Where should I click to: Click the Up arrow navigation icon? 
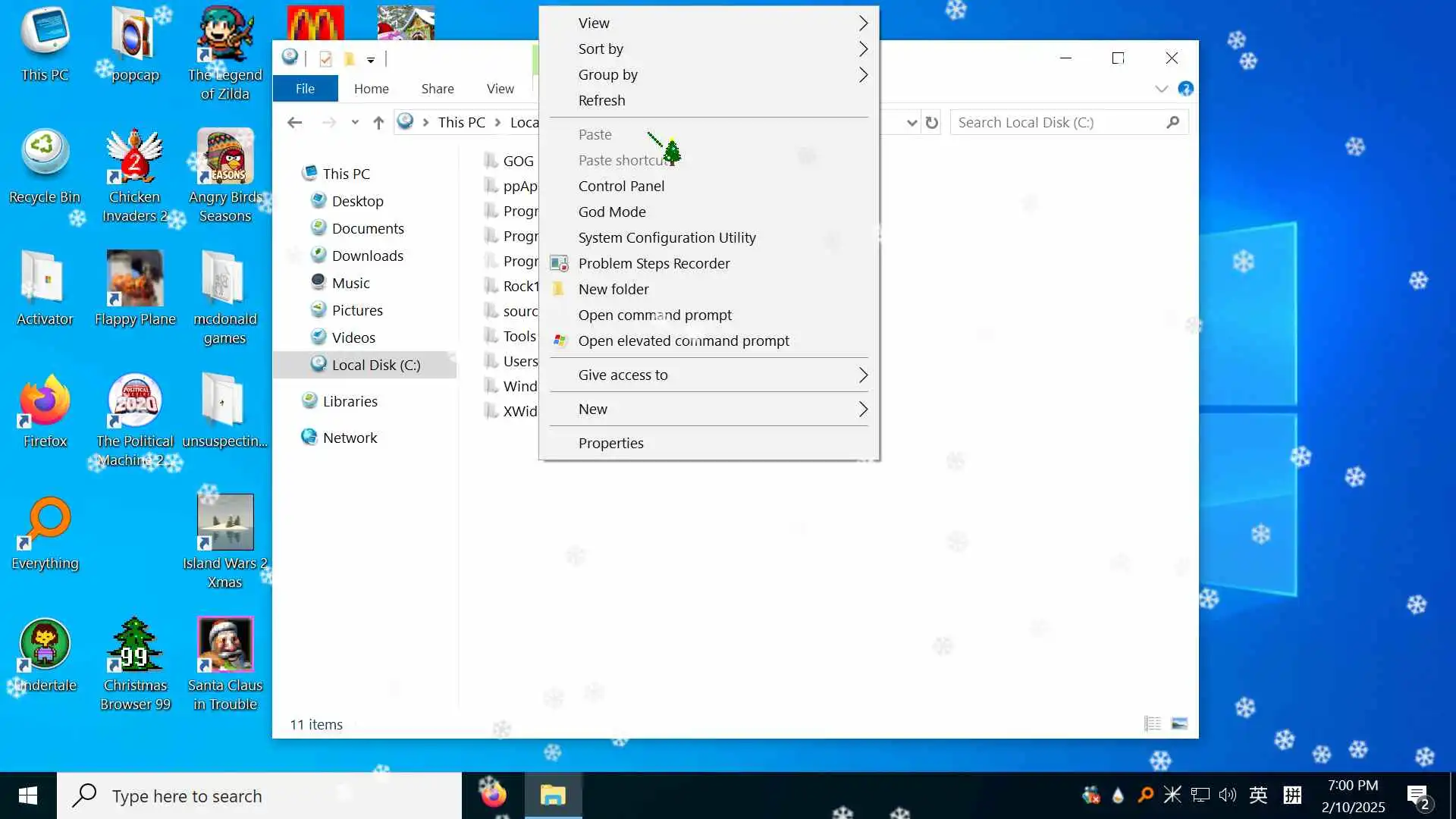pos(378,123)
